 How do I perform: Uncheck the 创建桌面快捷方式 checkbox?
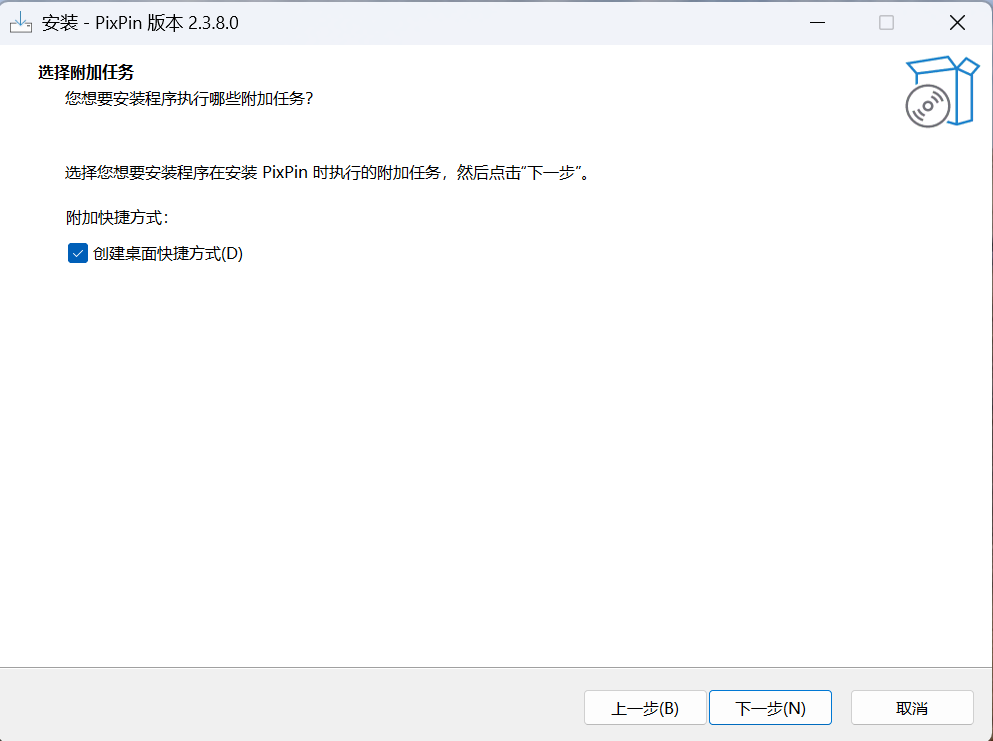point(77,254)
